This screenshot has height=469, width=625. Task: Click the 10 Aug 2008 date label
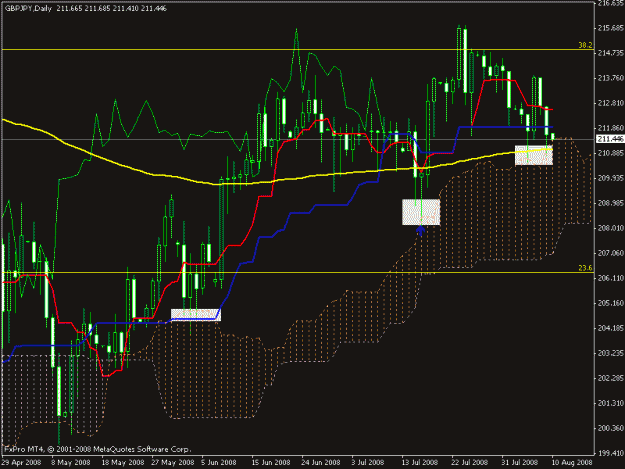click(x=572, y=463)
